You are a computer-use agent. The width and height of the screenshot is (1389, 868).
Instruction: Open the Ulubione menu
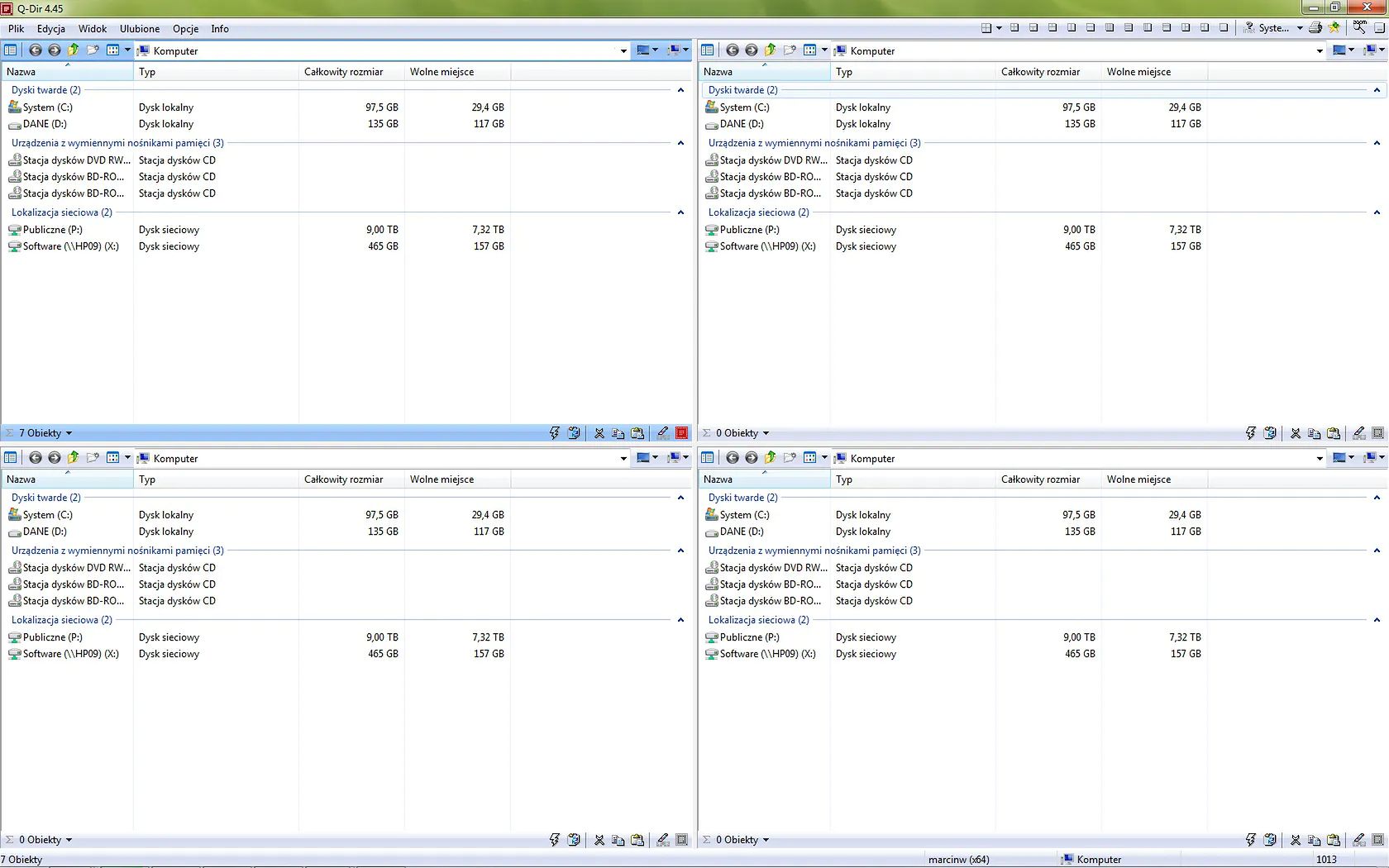140,29
